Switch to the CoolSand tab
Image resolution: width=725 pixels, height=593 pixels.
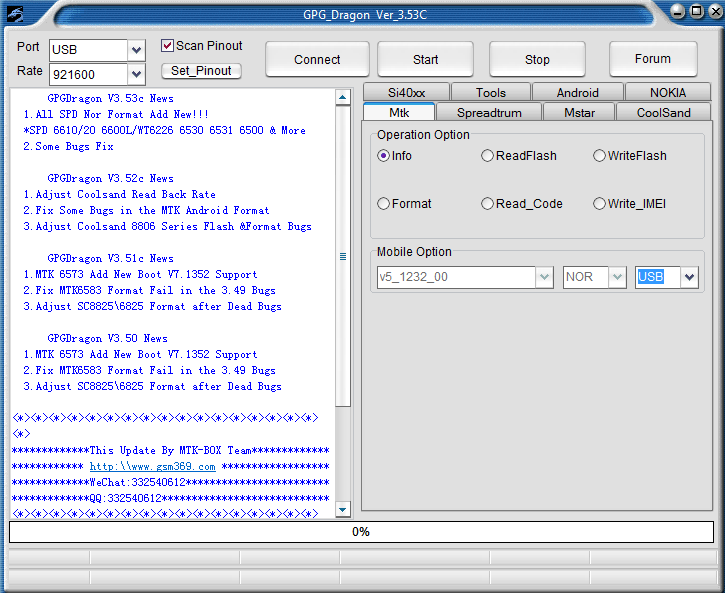(664, 113)
